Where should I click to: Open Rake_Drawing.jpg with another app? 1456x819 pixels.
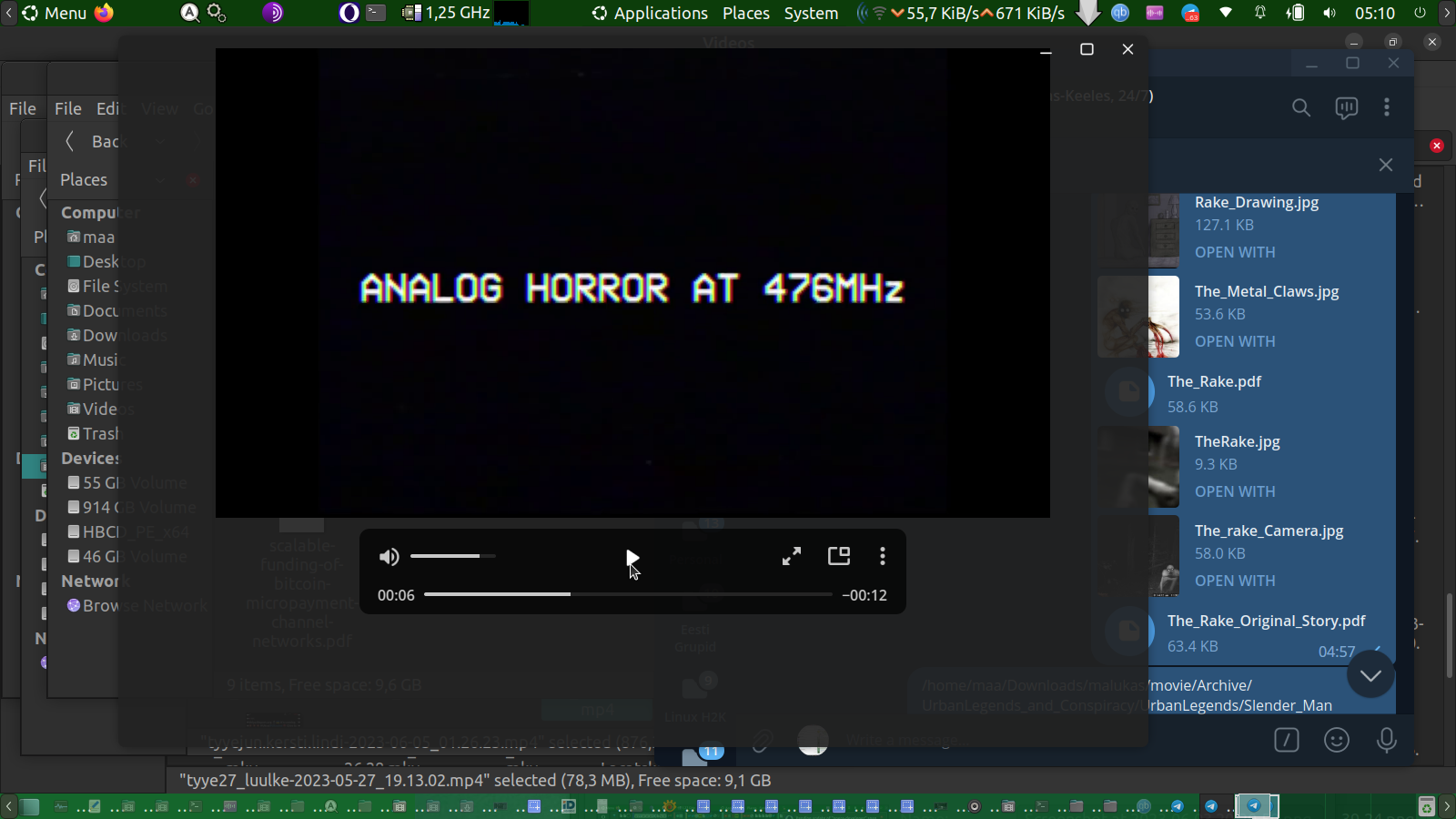click(1235, 252)
